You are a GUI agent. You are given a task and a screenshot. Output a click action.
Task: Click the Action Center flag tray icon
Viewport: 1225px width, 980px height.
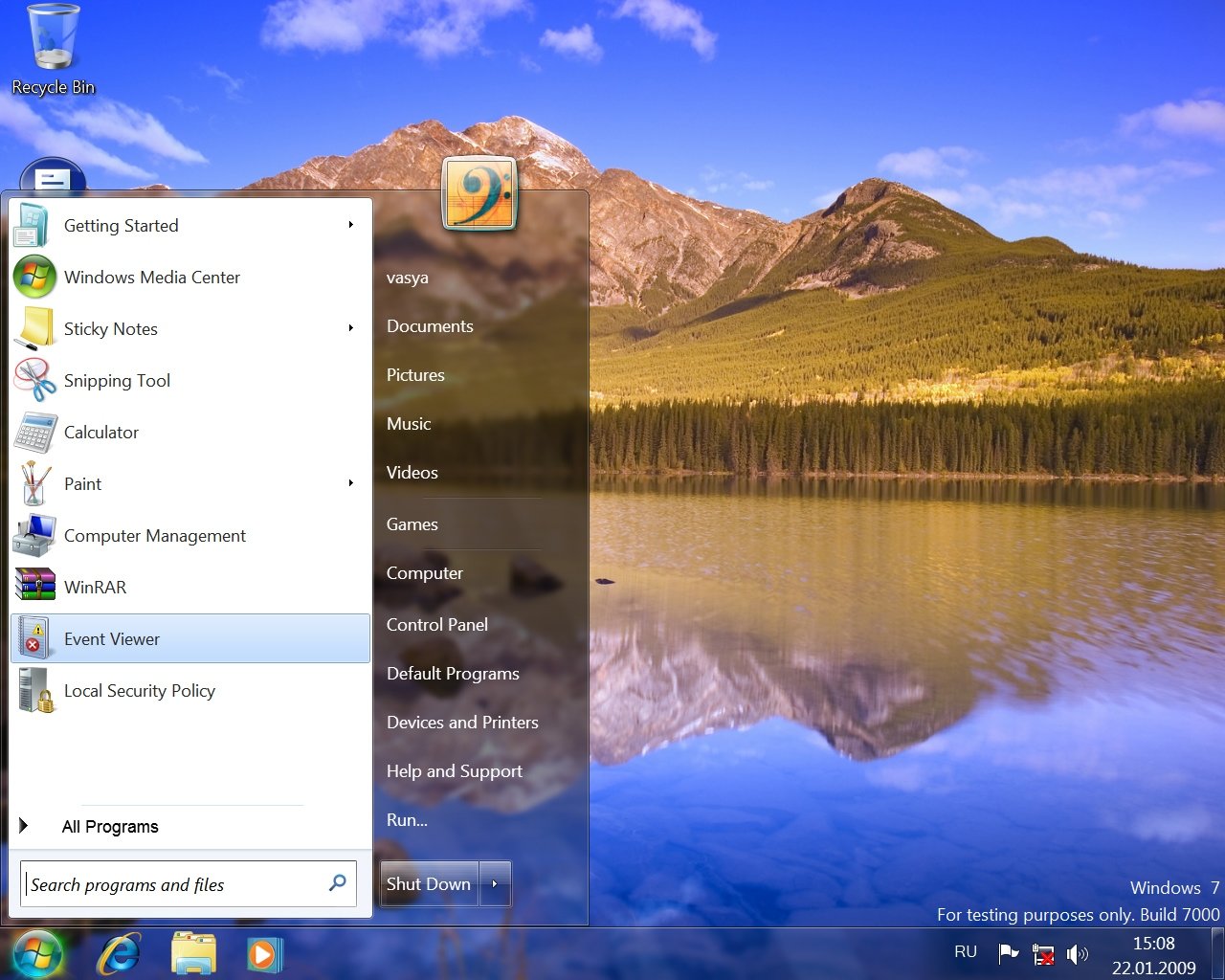click(x=1009, y=953)
